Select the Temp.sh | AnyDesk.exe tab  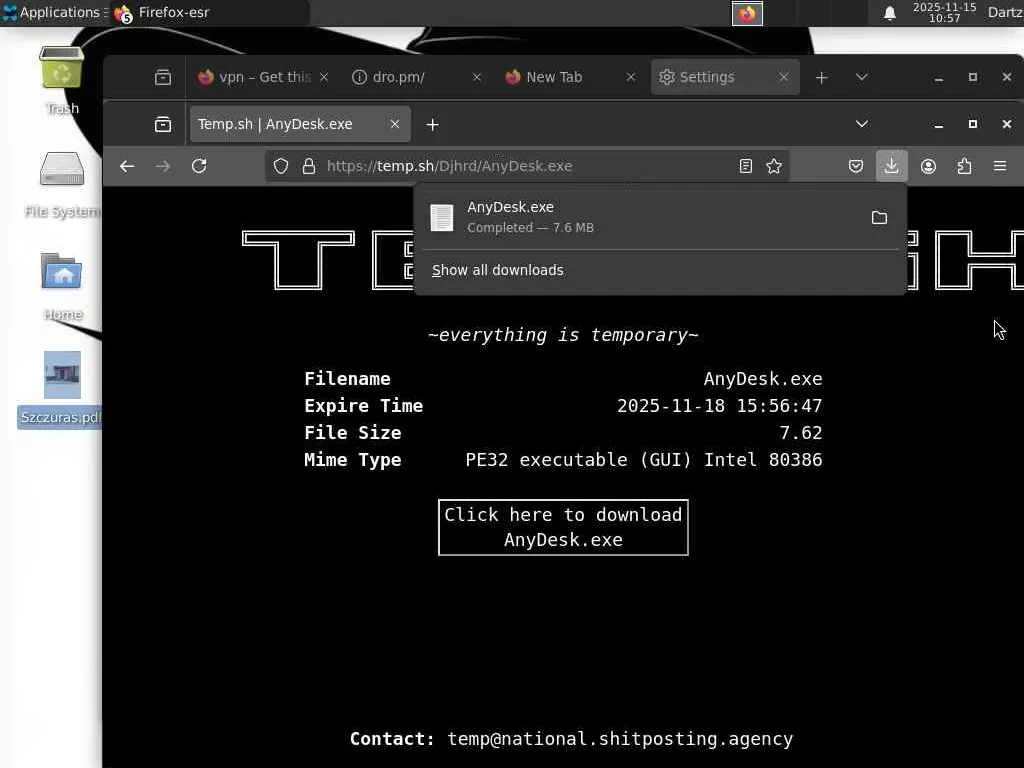point(300,124)
